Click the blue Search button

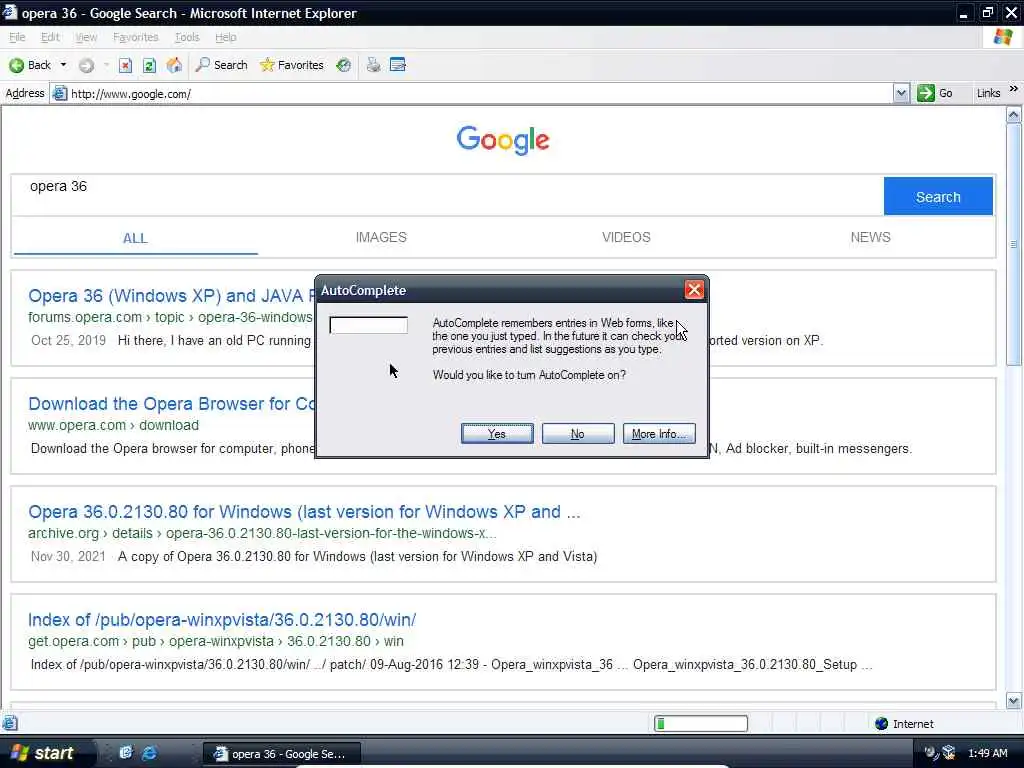click(938, 196)
